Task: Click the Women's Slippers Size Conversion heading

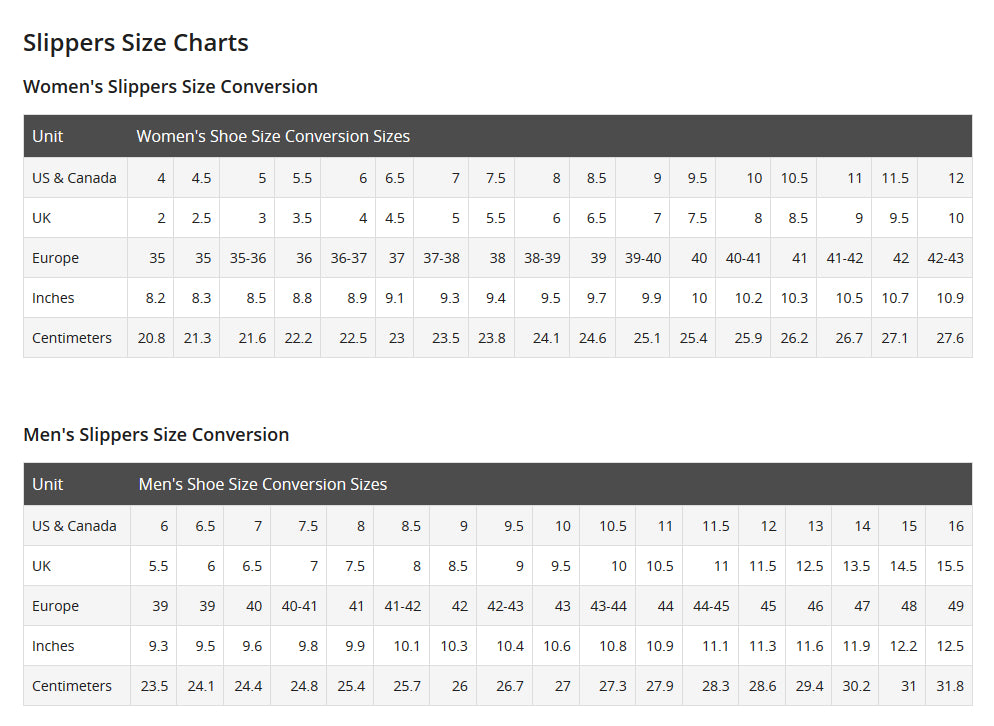Action: [170, 87]
